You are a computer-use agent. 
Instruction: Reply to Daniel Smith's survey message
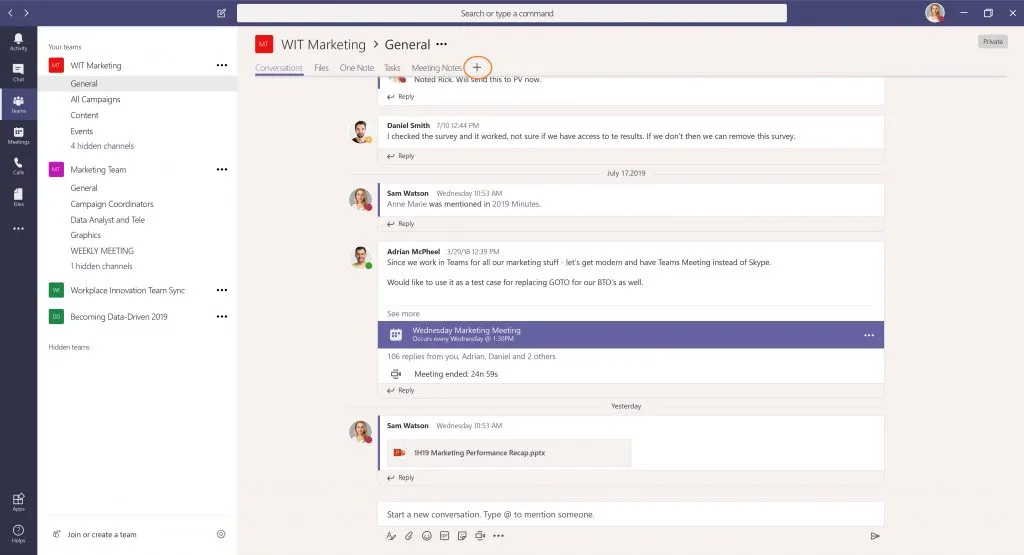(x=400, y=156)
